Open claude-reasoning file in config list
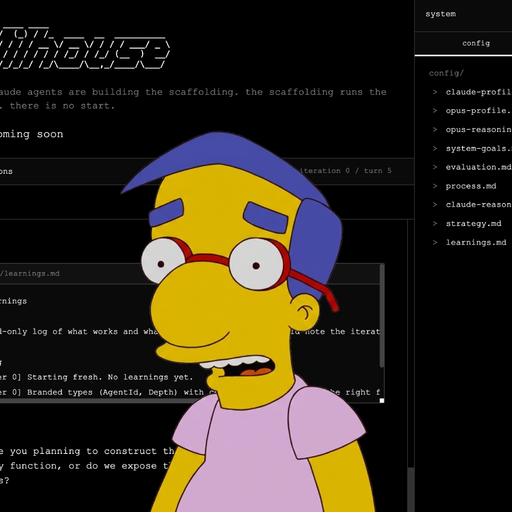The height and width of the screenshot is (512, 512). (479, 205)
